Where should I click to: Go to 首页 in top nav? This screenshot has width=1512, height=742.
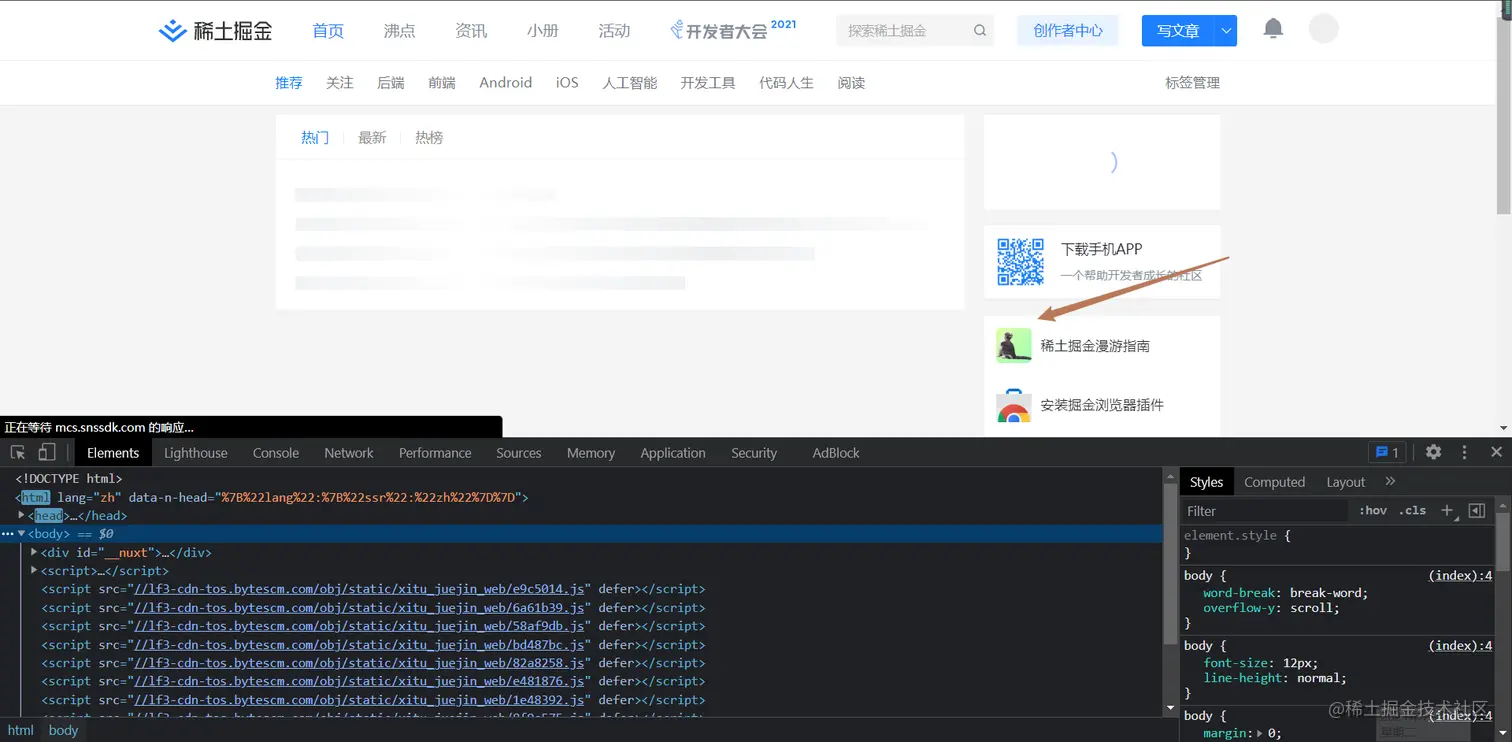(x=328, y=31)
